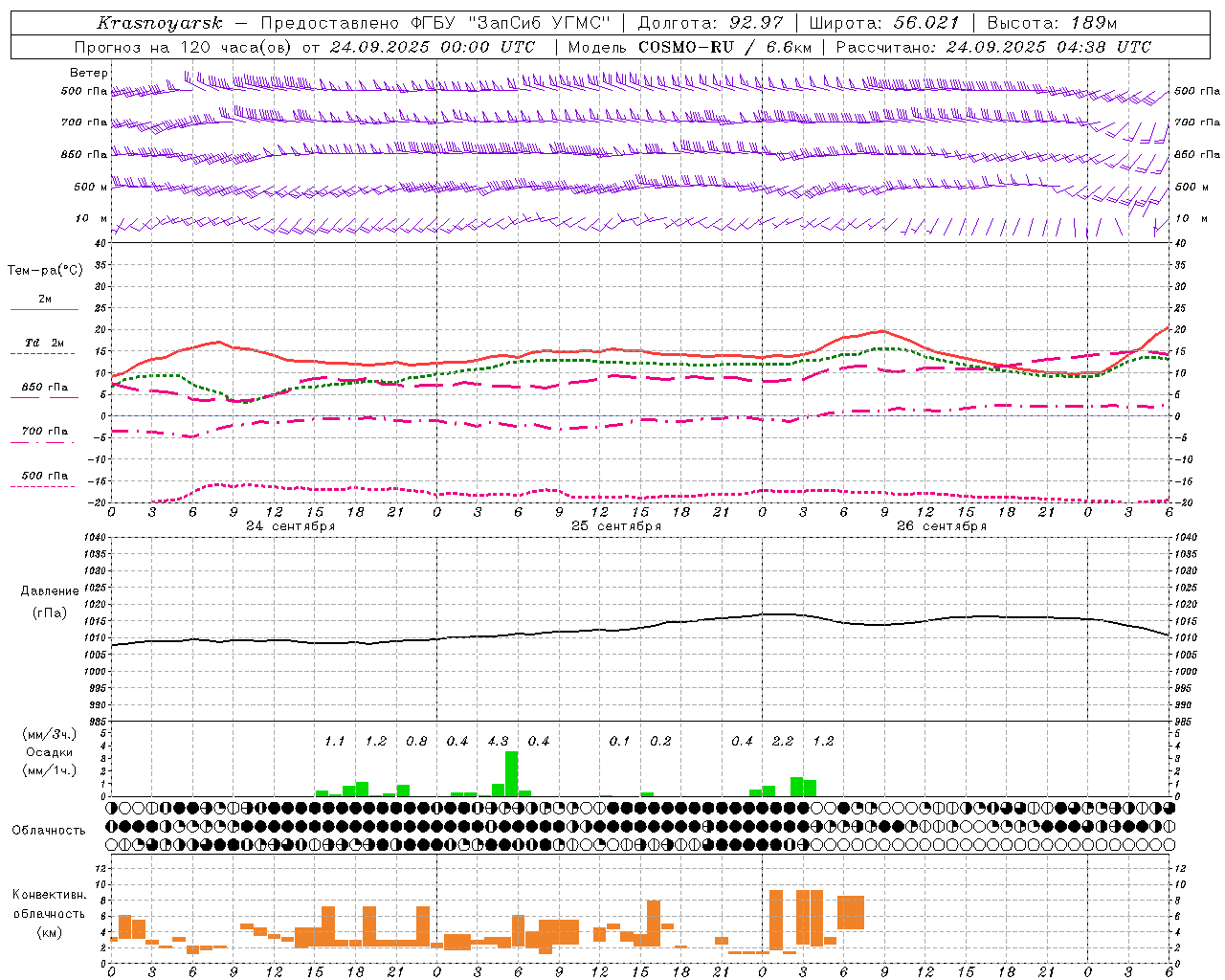The width and height of the screenshot is (1225, 980).
Task: Click the 'Долгота: 92.97' longitude value
Action: [x=710, y=23]
